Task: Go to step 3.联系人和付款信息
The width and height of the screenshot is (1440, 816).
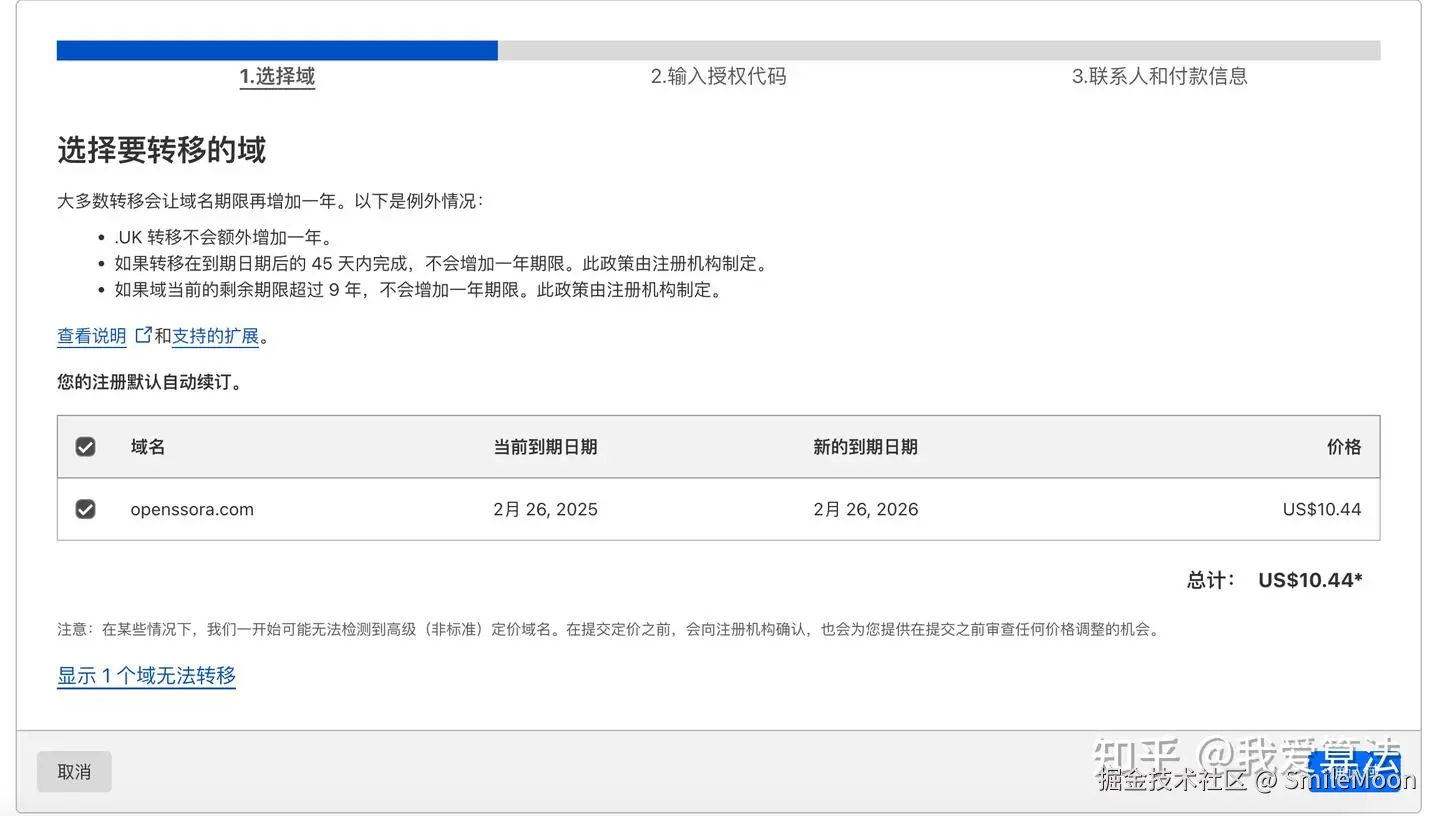Action: 1160,76
